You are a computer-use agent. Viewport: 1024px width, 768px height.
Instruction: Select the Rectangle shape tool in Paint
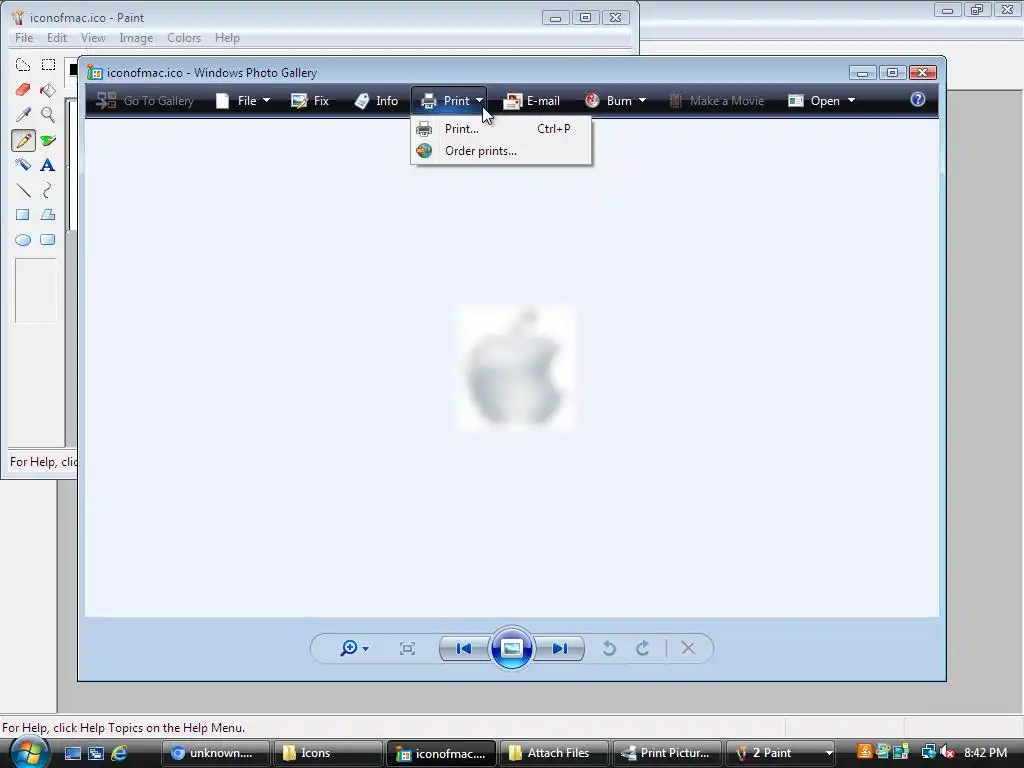(x=23, y=215)
